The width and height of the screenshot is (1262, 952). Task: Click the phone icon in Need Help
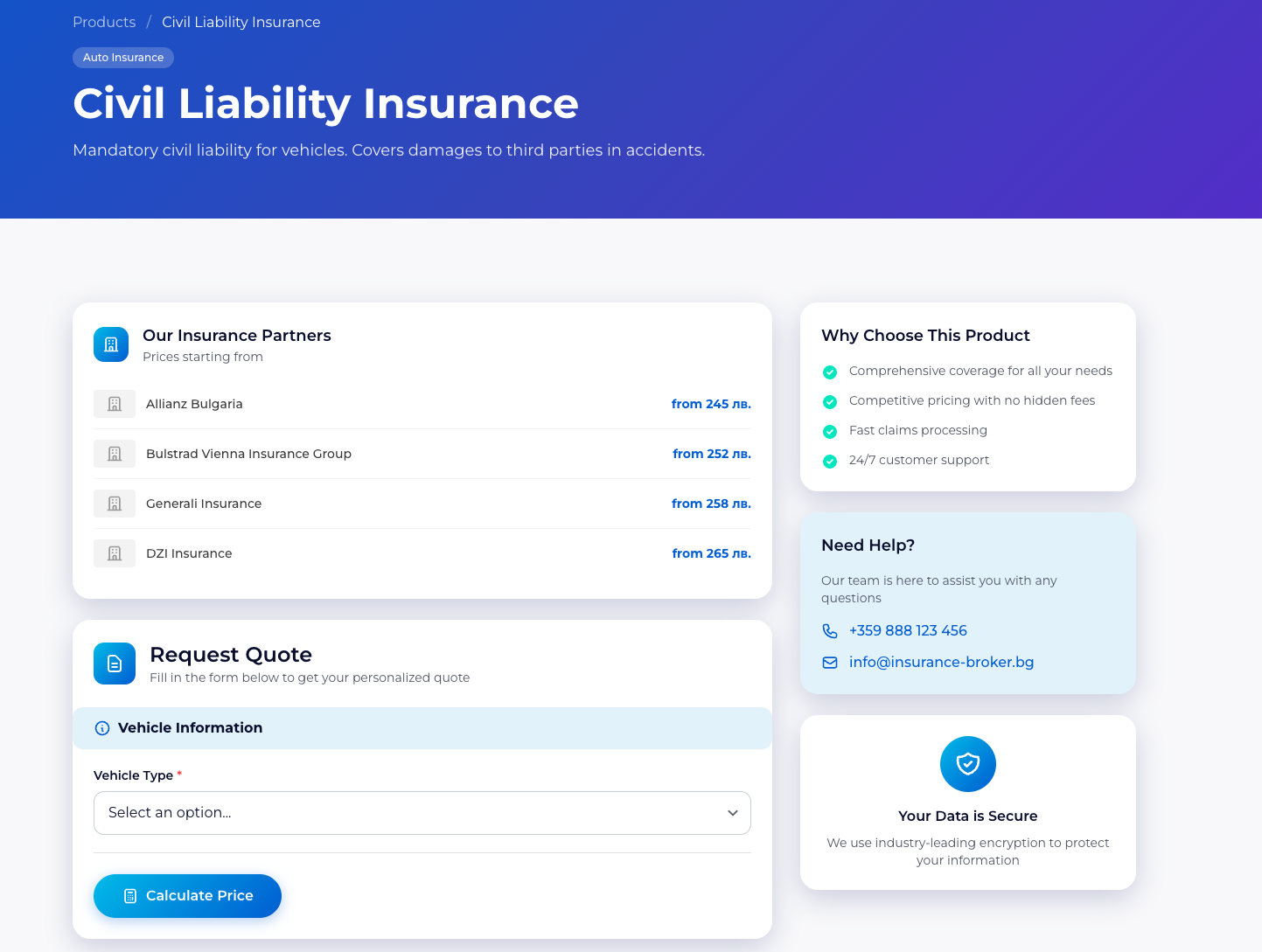[x=830, y=631]
